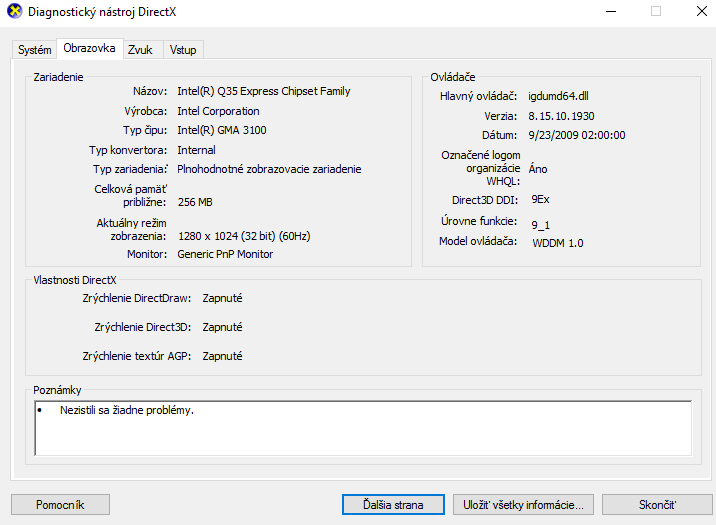This screenshot has height=525, width=716.
Task: Select the text Intel(R) Q35 Express Chipset Family
Action: pos(263,91)
